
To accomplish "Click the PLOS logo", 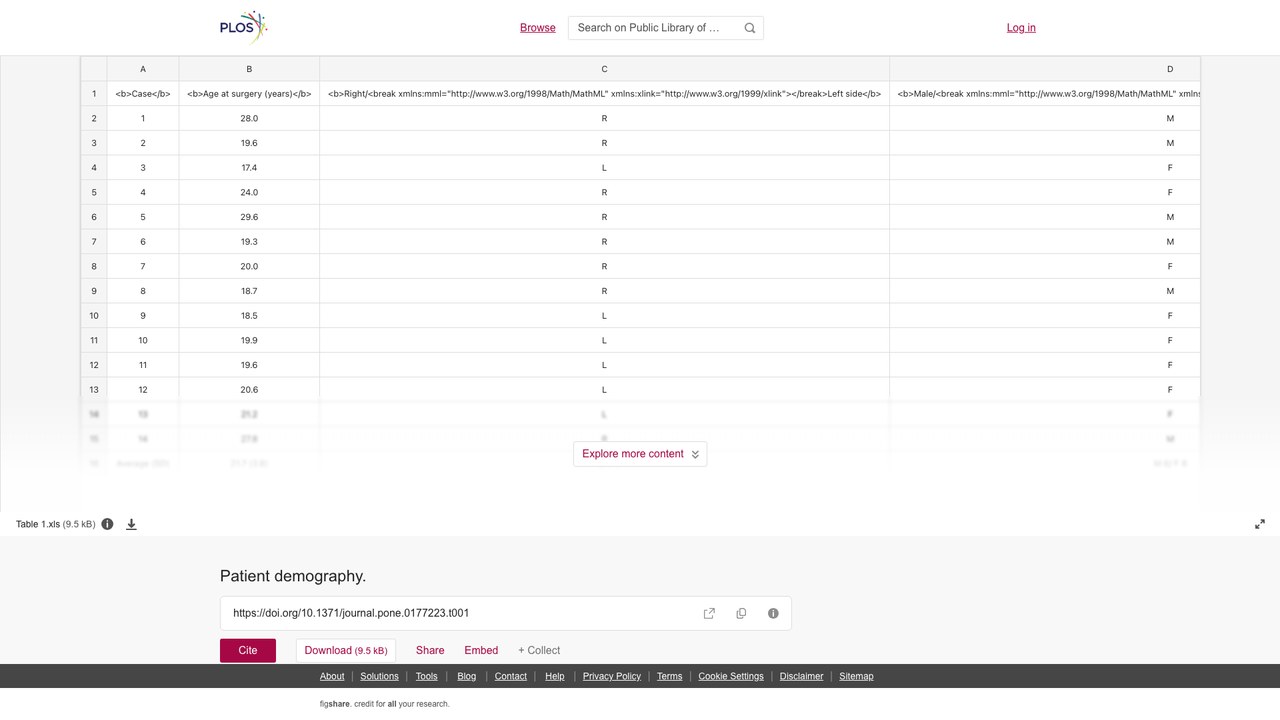I will tap(244, 27).
